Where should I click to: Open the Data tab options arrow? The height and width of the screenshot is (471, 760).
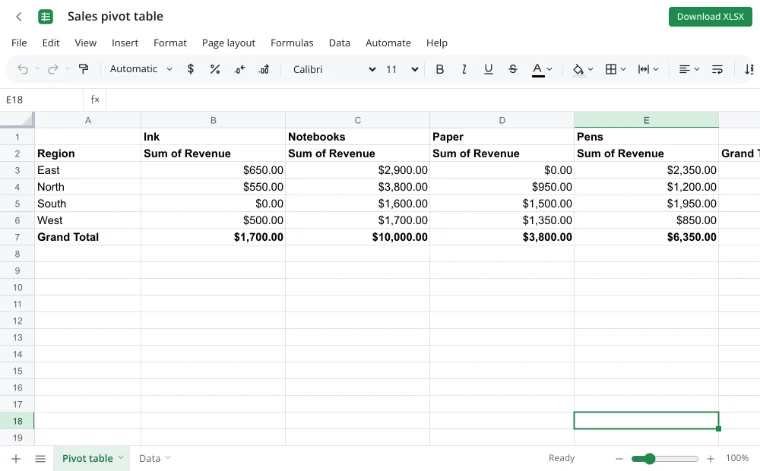point(168,457)
